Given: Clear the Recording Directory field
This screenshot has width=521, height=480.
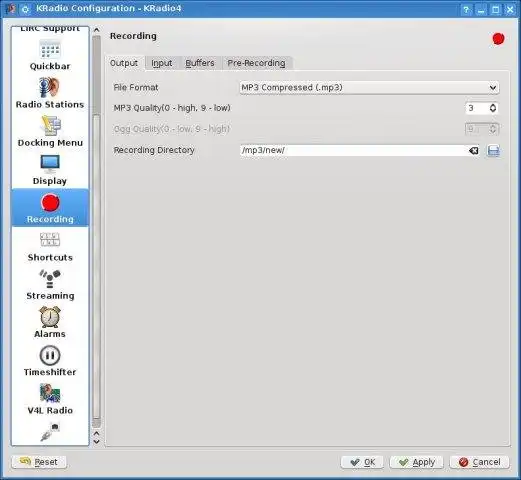Looking at the screenshot, I should pos(473,151).
